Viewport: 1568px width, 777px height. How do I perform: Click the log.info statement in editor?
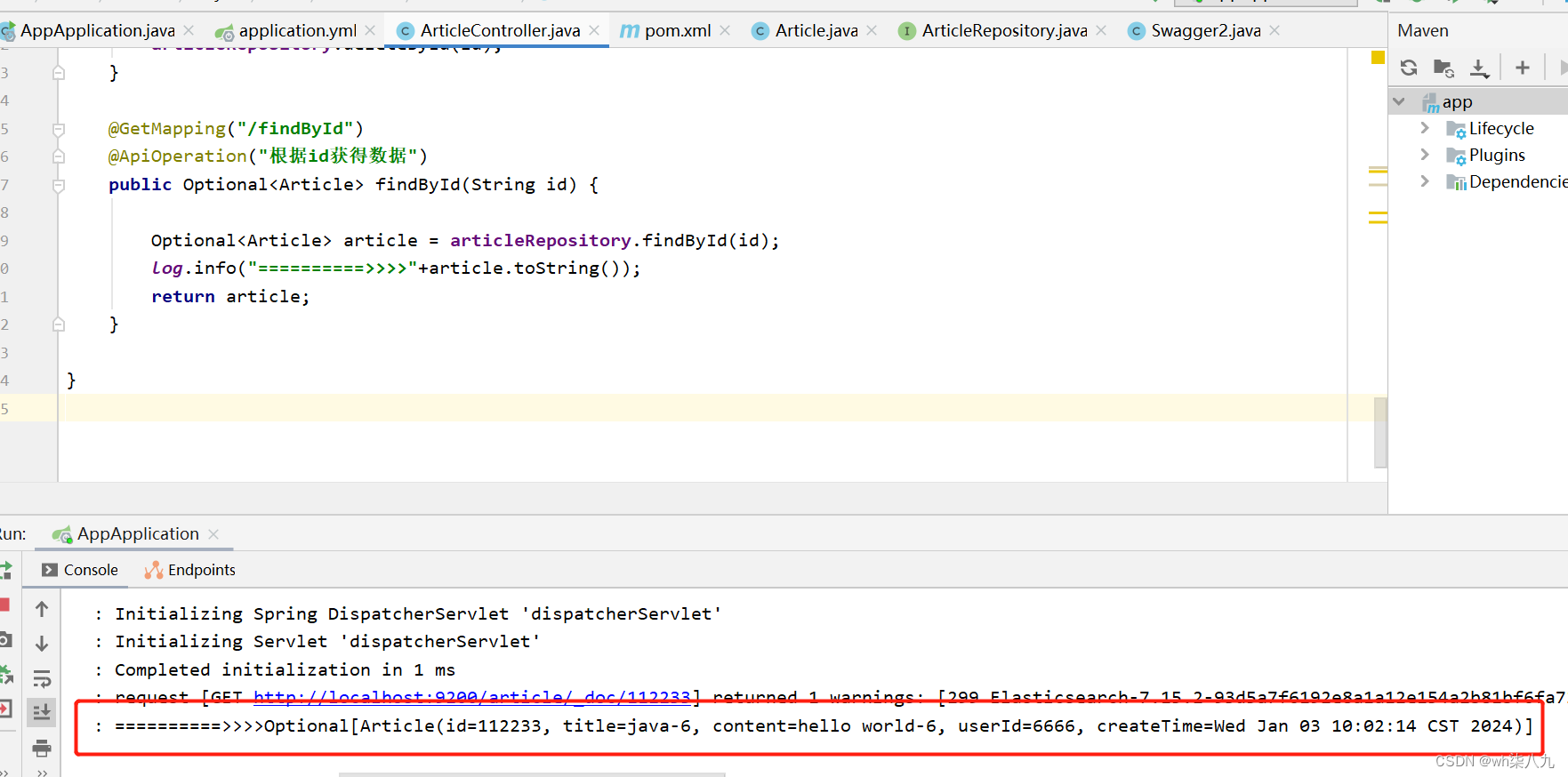(396, 268)
